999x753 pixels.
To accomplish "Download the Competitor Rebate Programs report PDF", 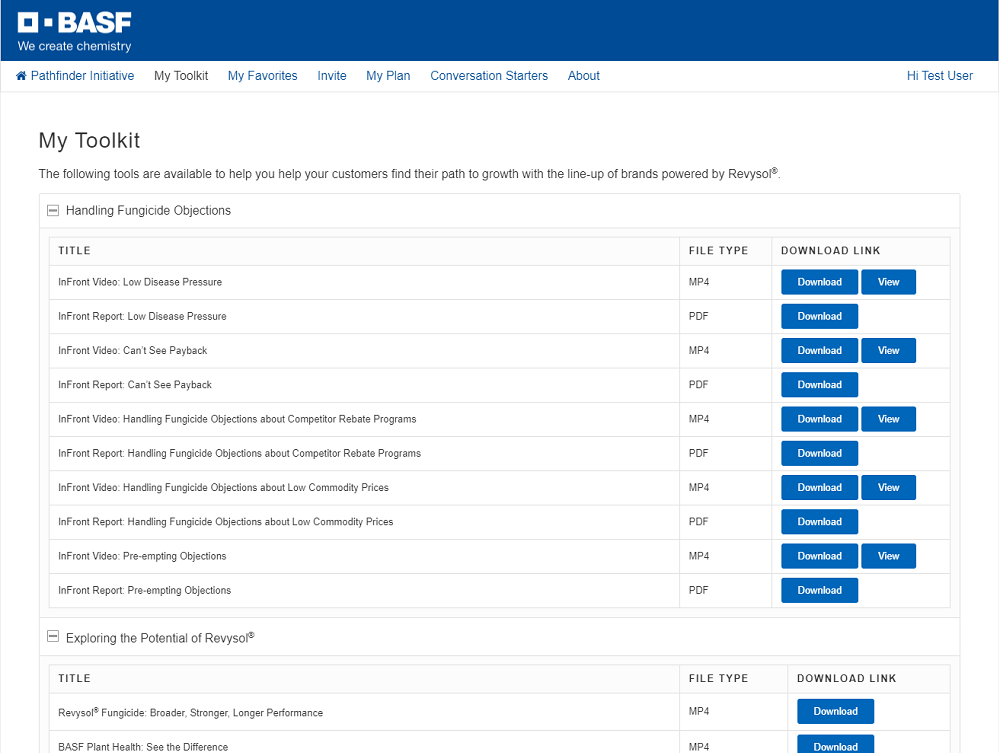I will pos(819,454).
